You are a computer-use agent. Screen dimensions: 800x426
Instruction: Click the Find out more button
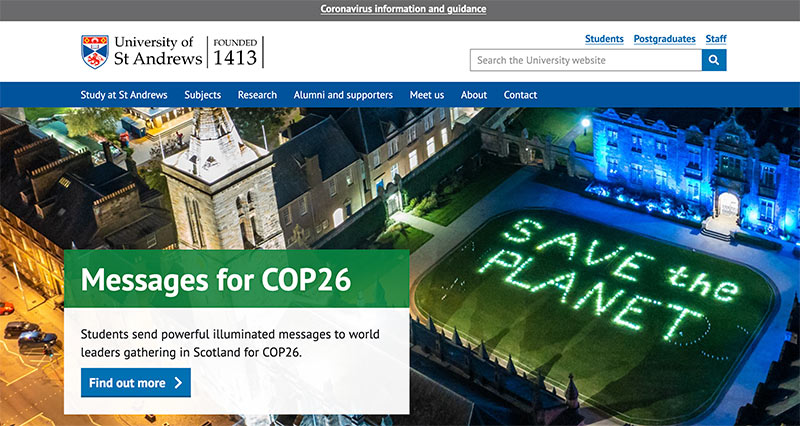[x=136, y=383]
